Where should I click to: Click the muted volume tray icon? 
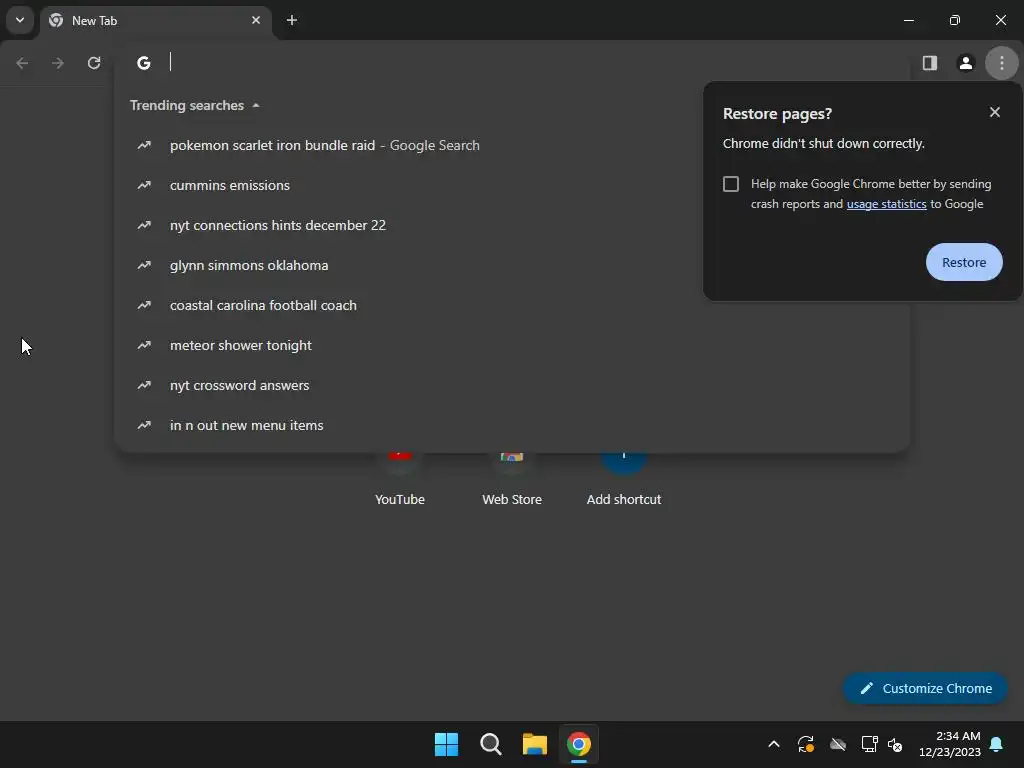895,744
